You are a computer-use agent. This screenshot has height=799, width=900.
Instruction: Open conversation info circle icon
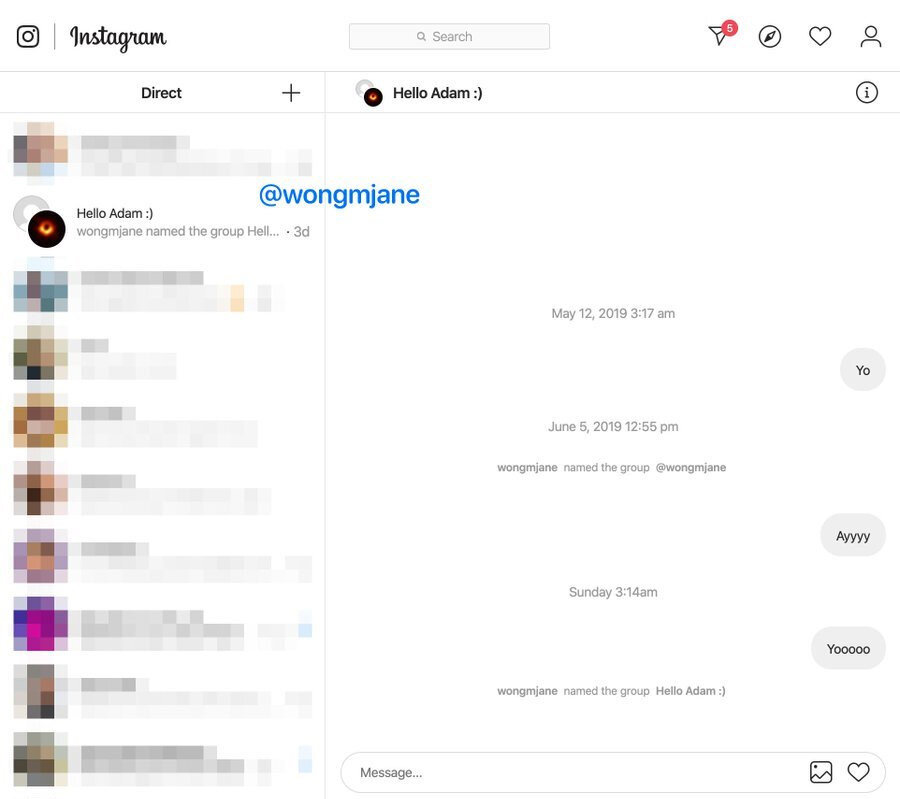tap(867, 92)
